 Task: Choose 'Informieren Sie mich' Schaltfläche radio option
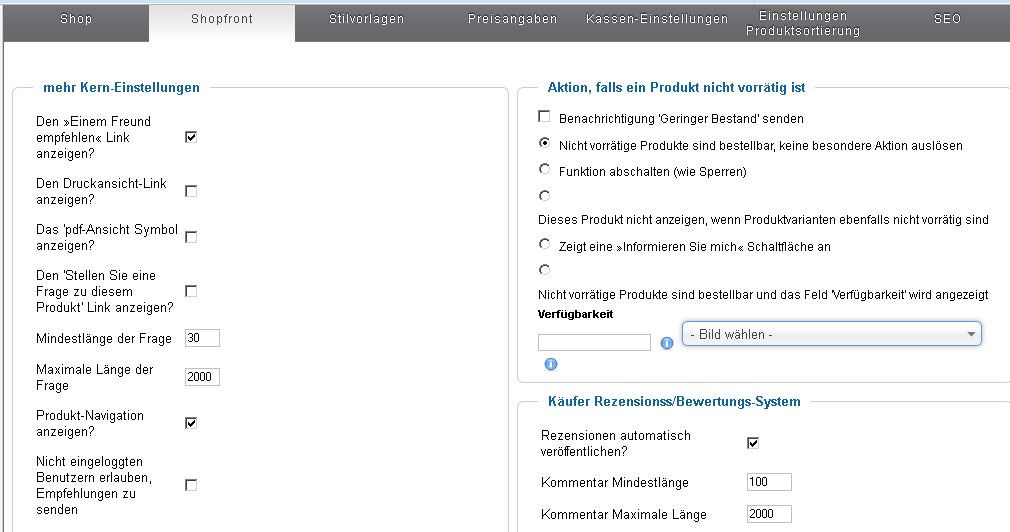point(545,245)
